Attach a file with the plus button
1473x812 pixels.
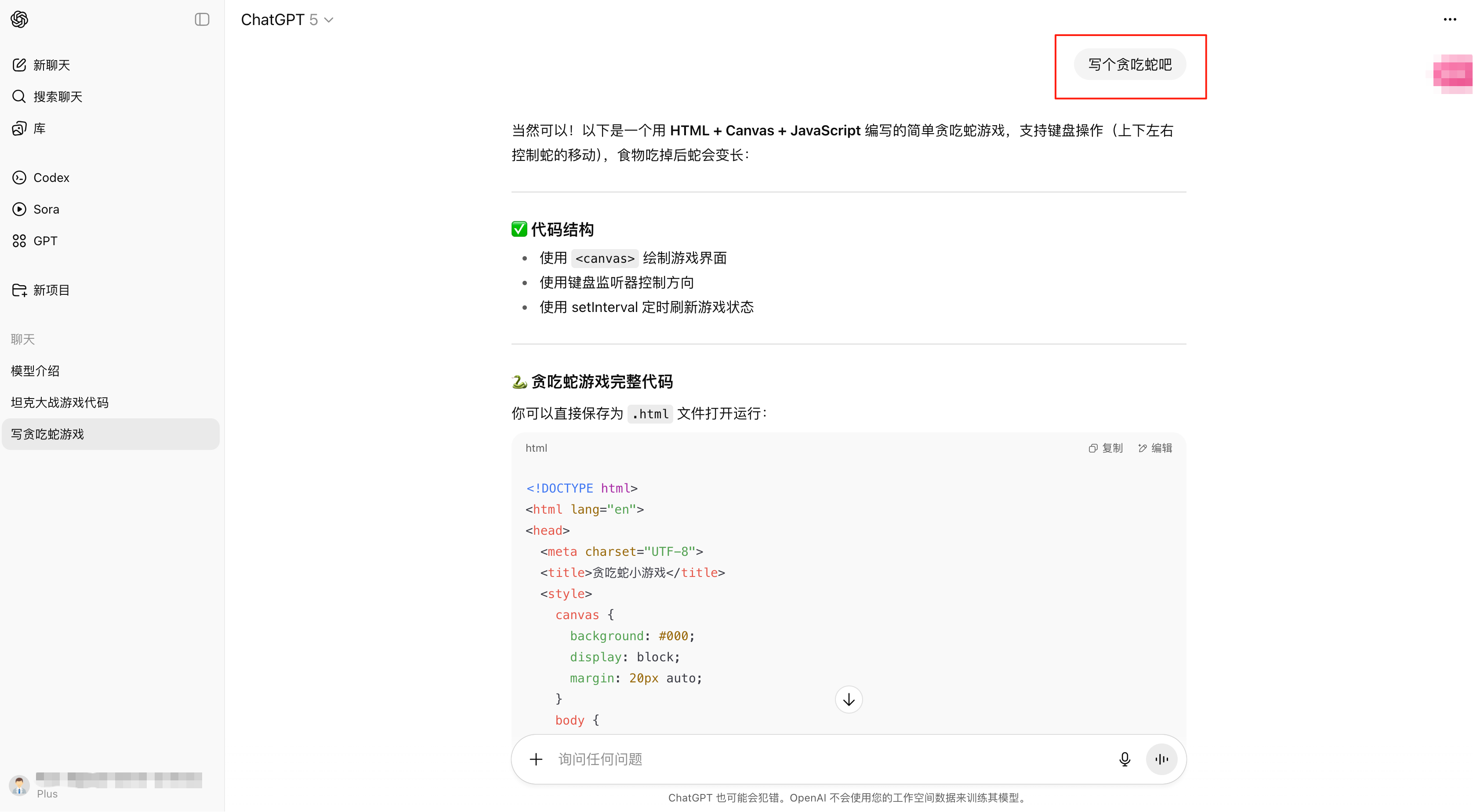536,759
